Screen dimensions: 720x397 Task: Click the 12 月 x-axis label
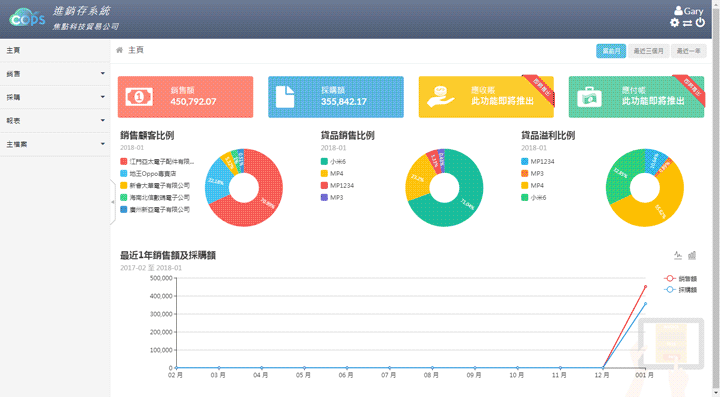602,375
